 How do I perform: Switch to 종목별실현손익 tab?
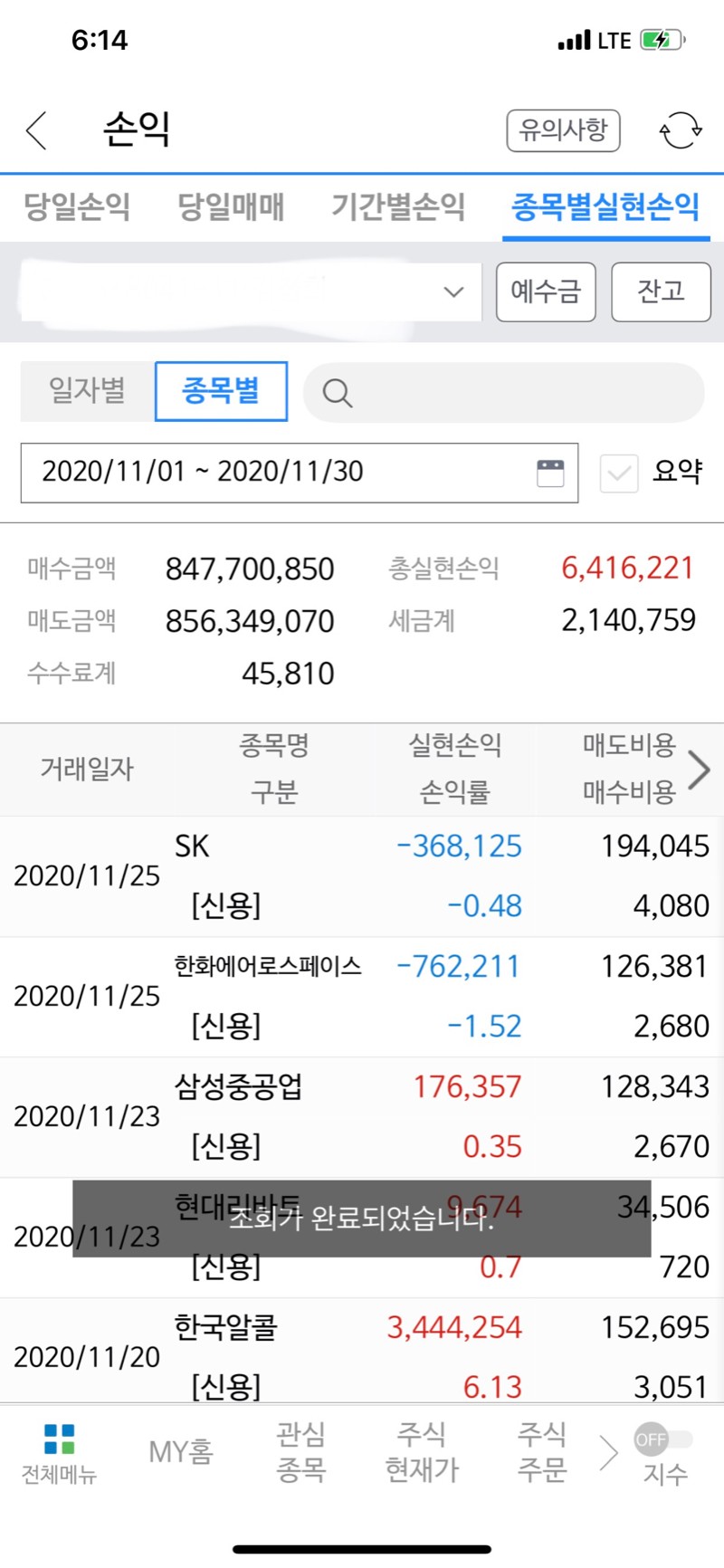tap(605, 206)
